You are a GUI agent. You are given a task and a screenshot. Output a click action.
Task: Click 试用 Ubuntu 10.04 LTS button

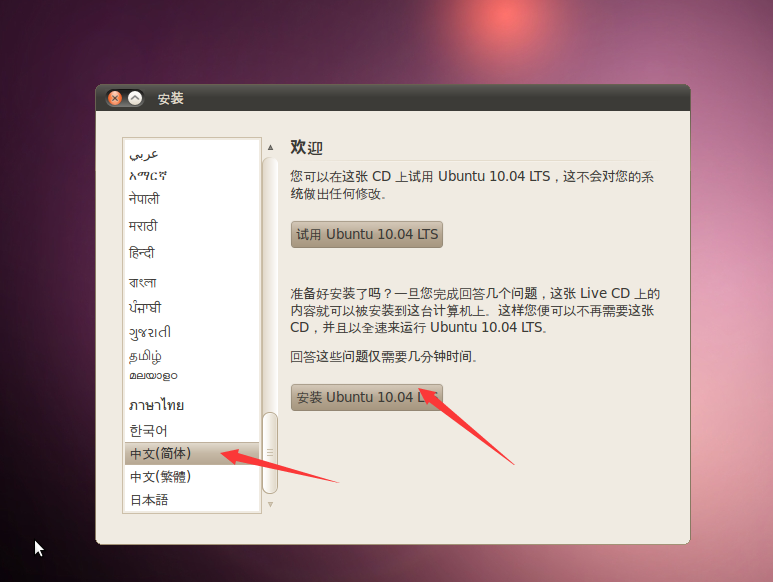(x=366, y=234)
